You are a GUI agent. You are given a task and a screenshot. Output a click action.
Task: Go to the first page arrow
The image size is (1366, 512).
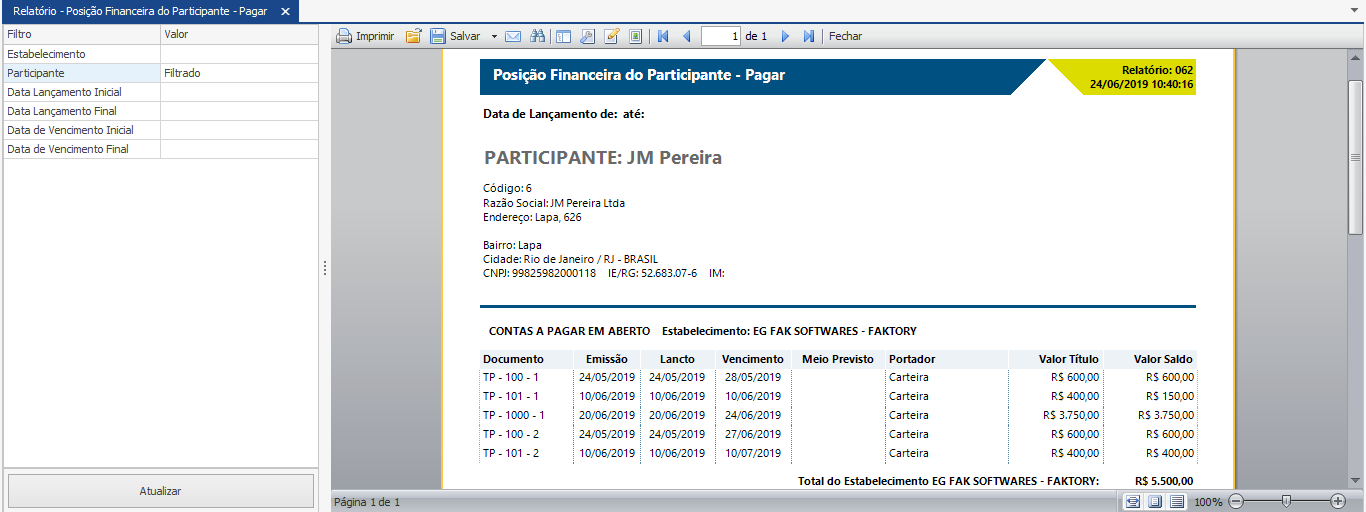click(x=662, y=36)
